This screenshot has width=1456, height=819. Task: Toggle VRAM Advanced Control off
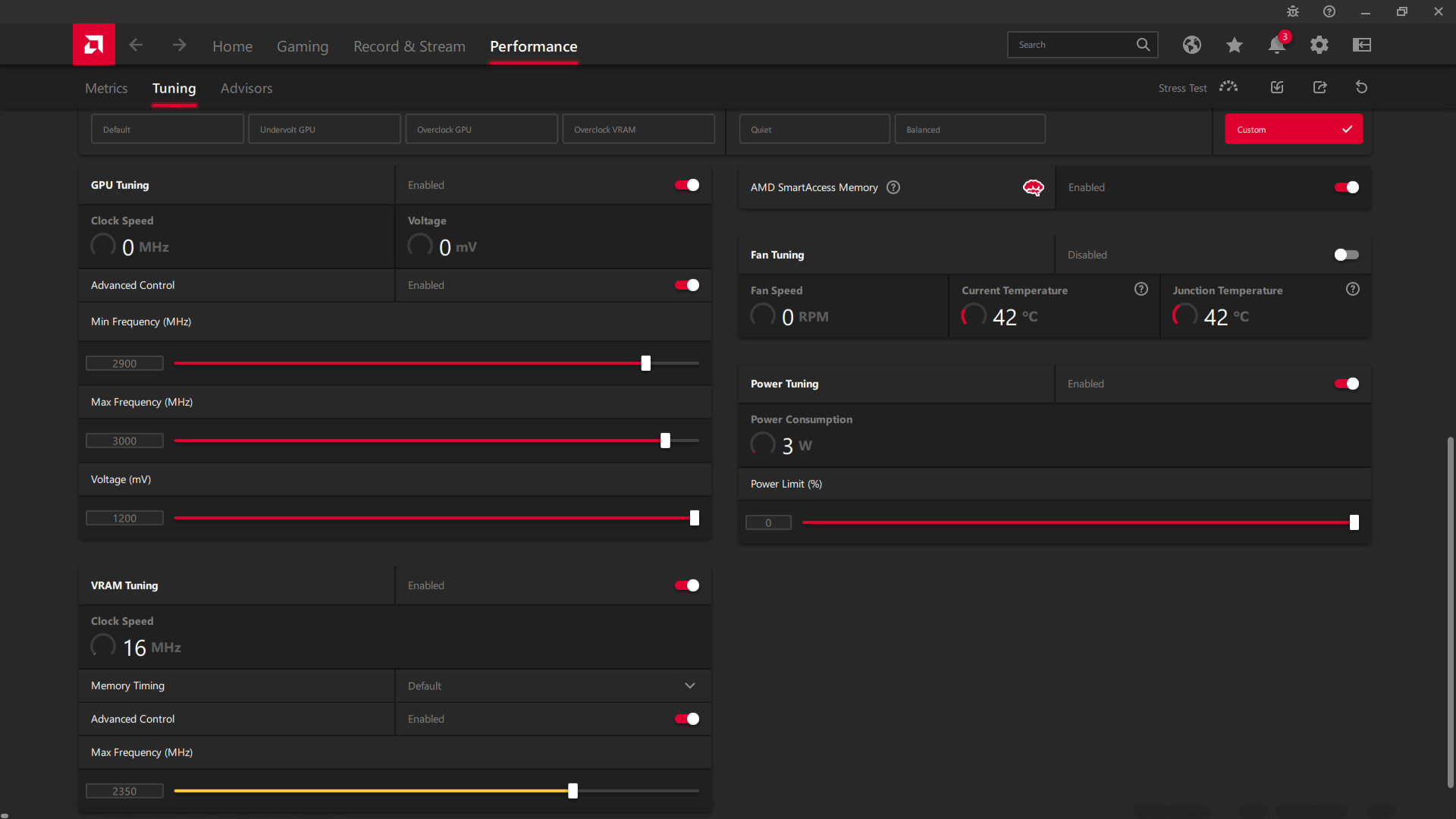click(x=687, y=719)
